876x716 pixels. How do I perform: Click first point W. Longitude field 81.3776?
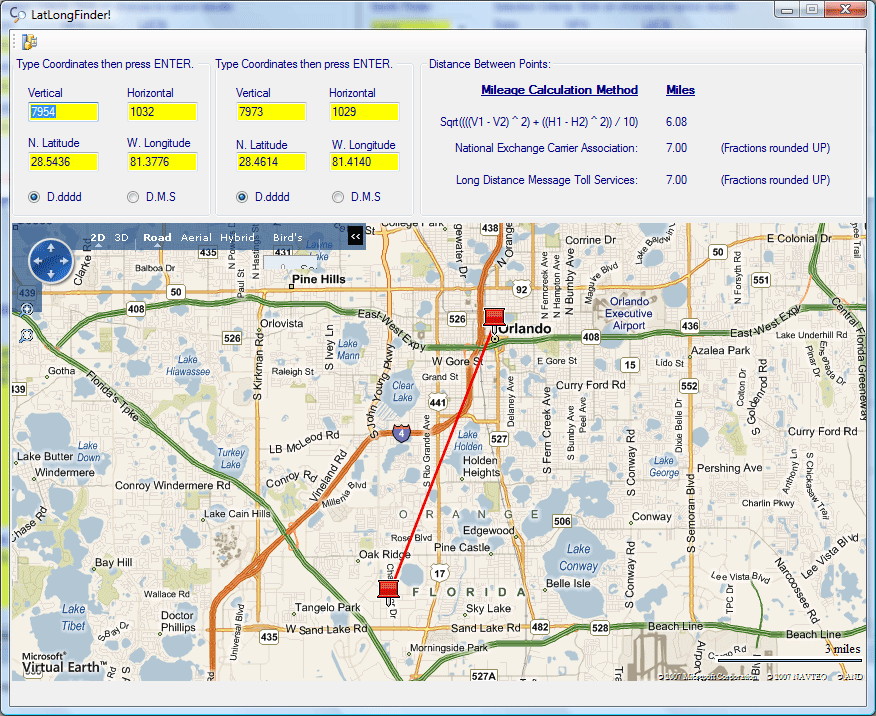[x=162, y=162]
